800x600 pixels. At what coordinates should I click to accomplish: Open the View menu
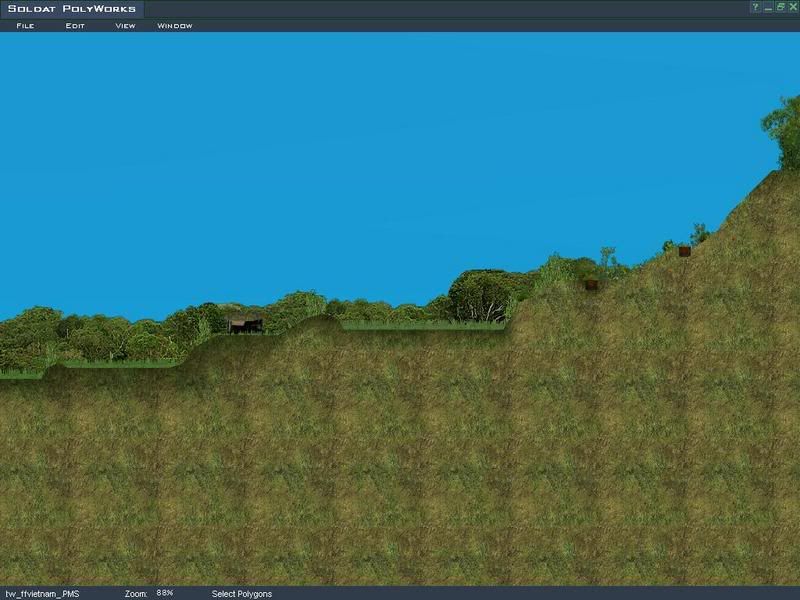(x=125, y=26)
